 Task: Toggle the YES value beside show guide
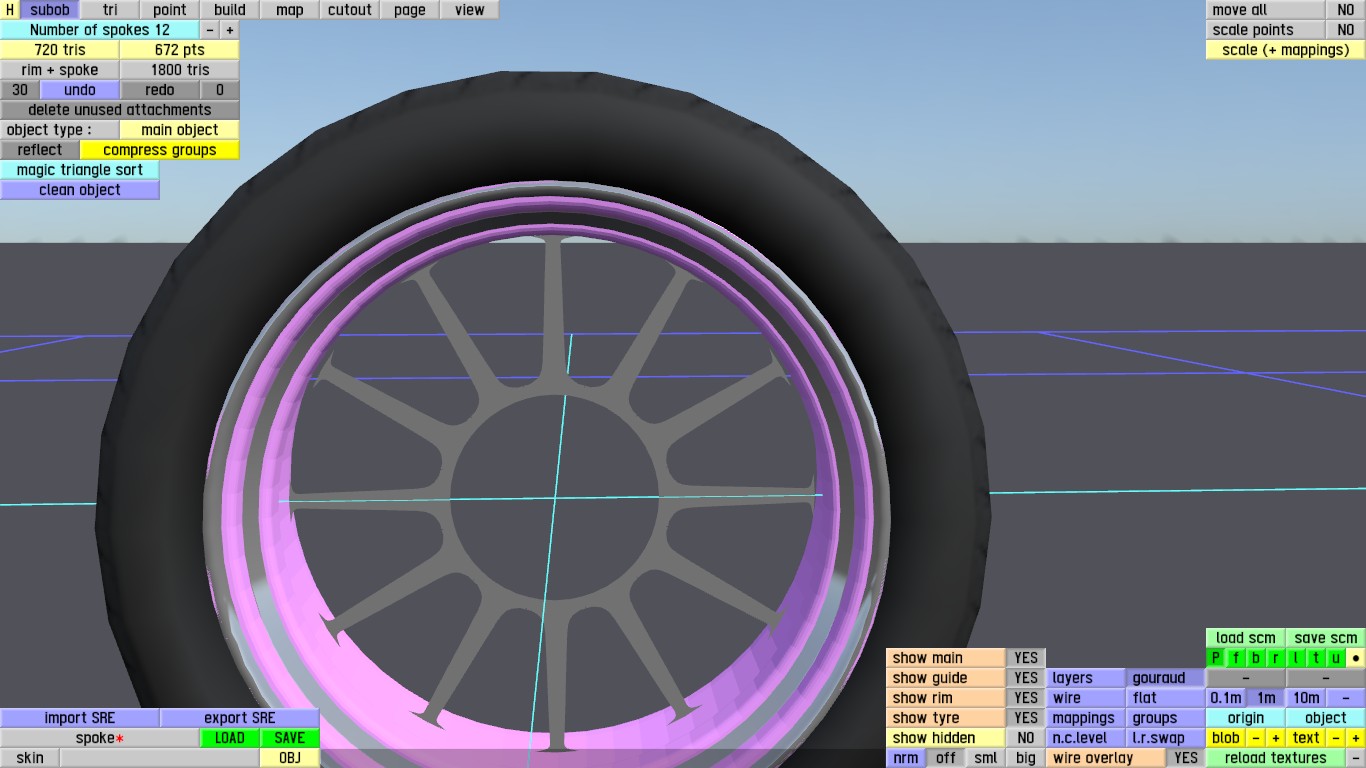[1026, 678]
